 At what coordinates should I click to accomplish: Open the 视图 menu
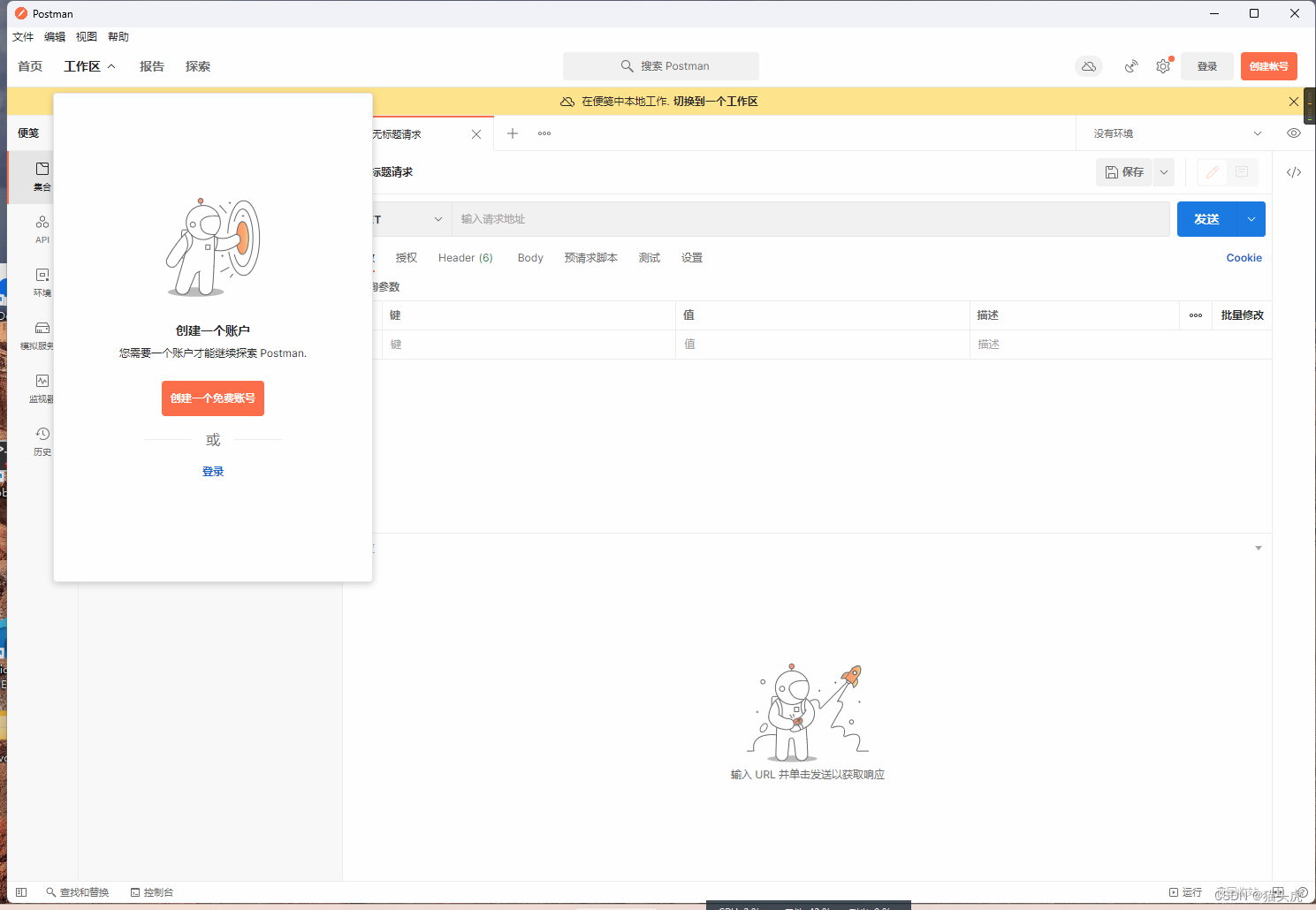87,37
